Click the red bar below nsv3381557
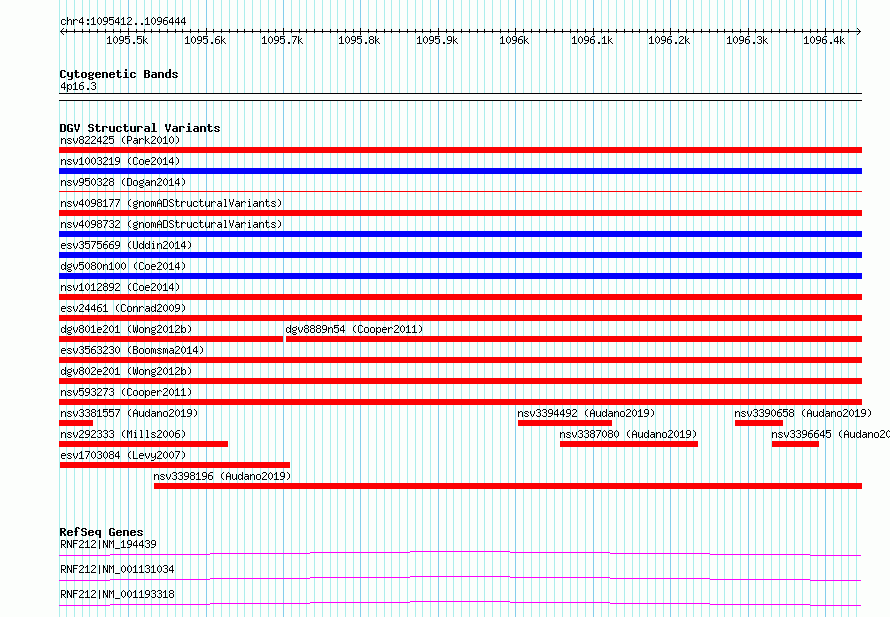 click(x=76, y=423)
